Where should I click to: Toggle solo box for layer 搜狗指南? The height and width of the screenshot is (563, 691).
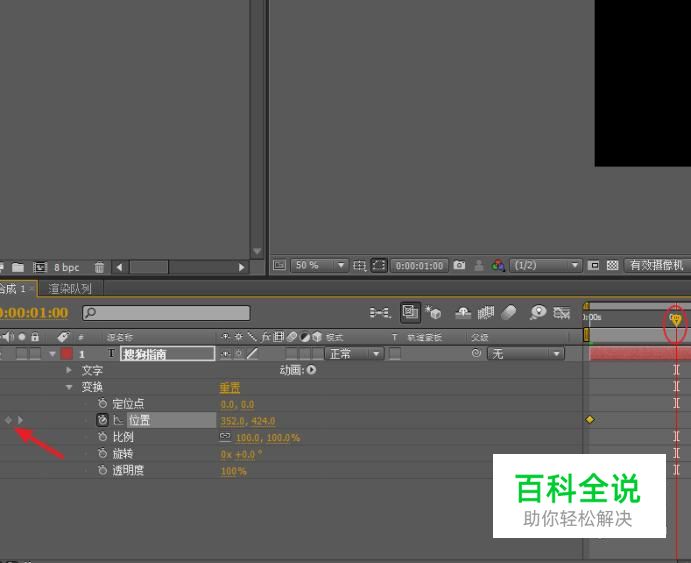(x=22, y=354)
